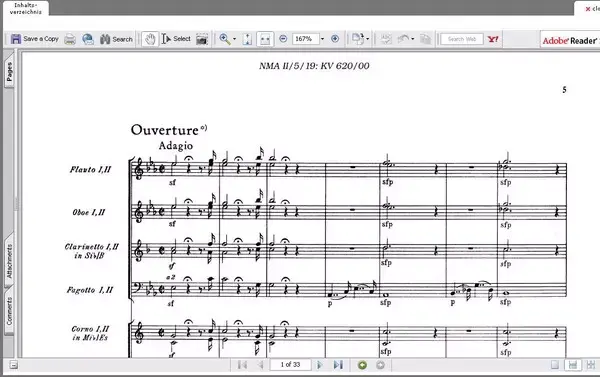The image size is (600, 377).
Task: Open the Zoom In tool dropdown arrow
Action: (x=234, y=39)
